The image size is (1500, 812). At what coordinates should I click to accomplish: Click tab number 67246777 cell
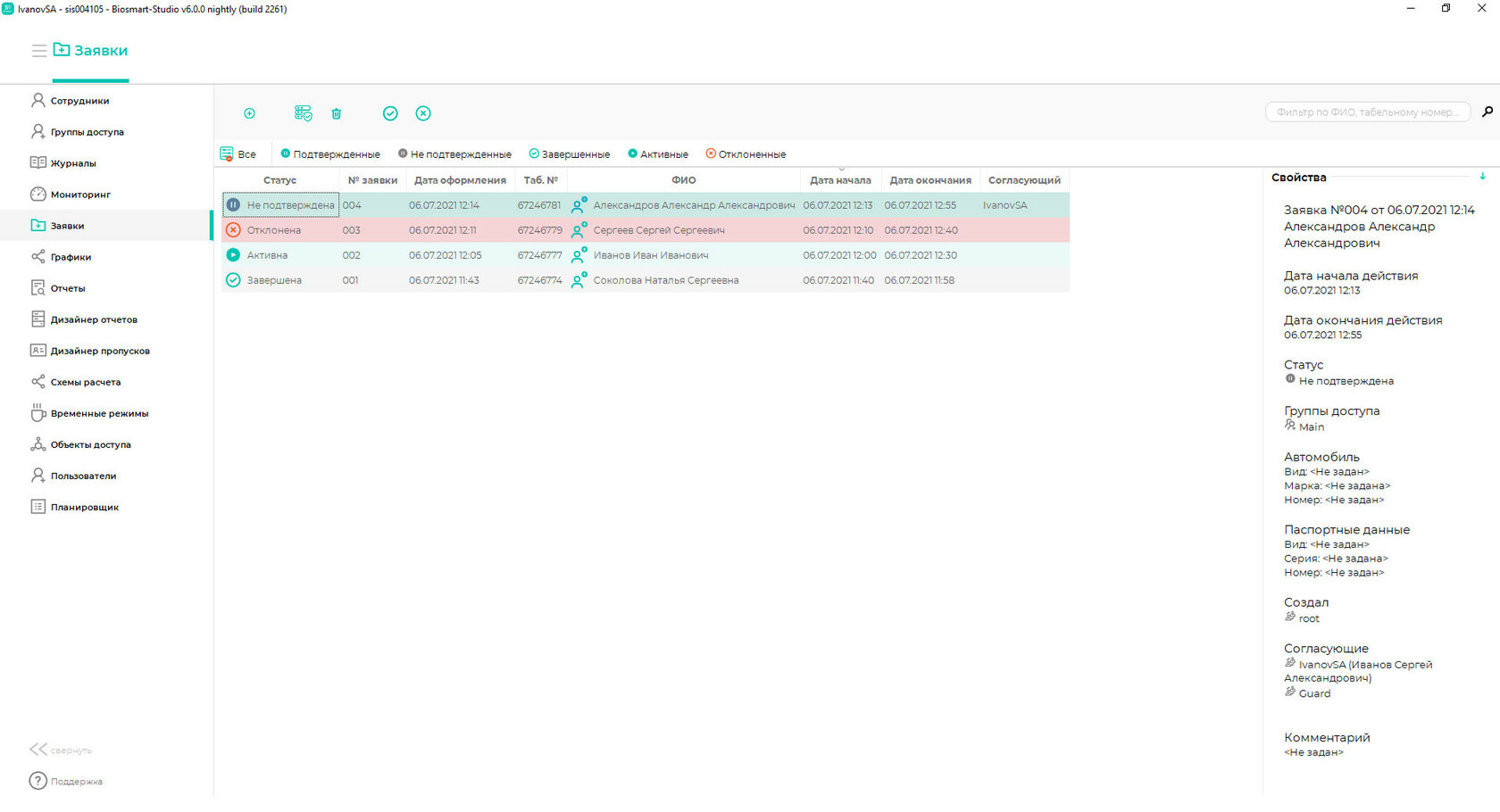tap(540, 255)
